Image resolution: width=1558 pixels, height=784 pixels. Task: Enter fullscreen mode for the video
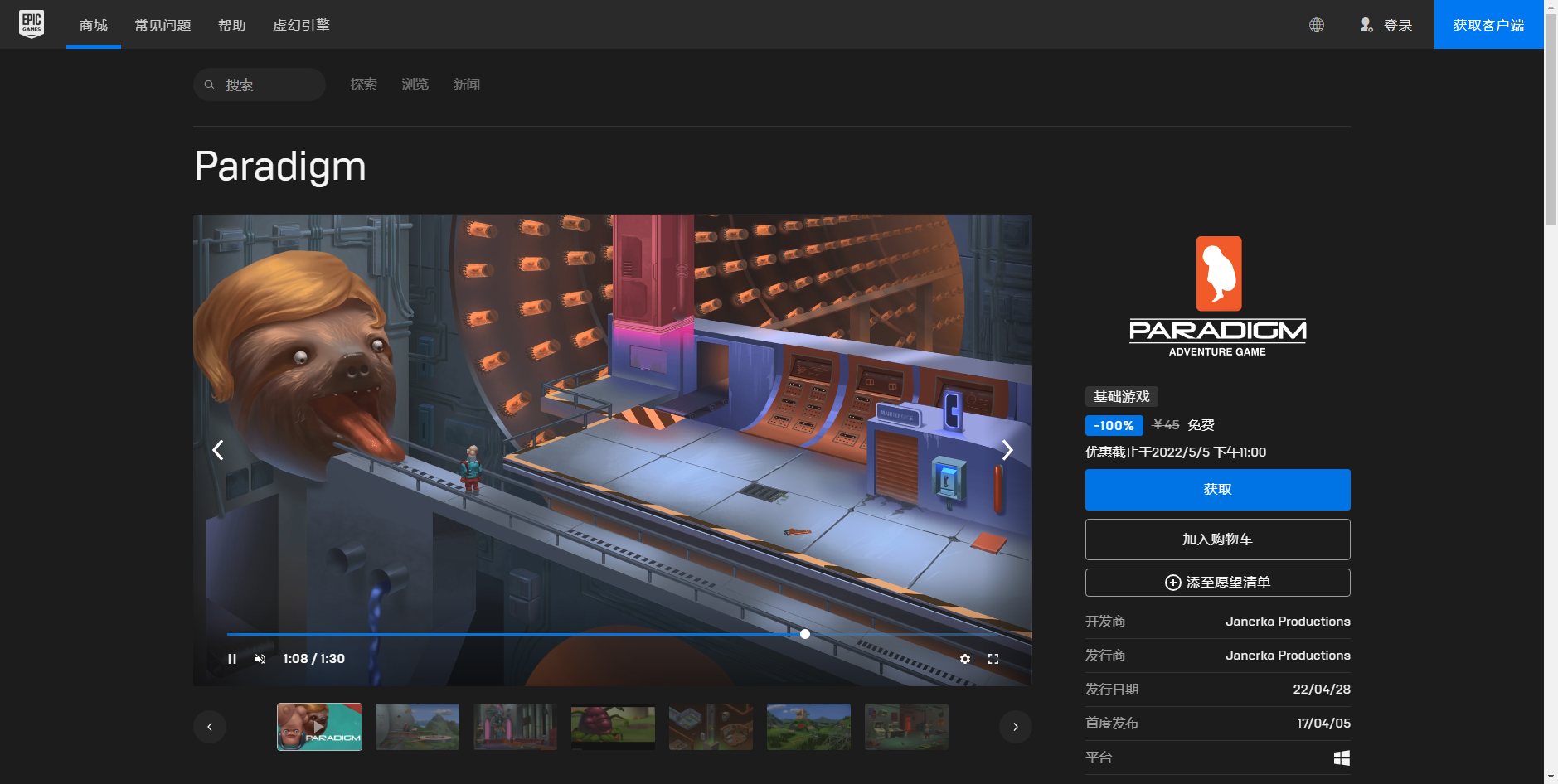pyautogui.click(x=994, y=658)
